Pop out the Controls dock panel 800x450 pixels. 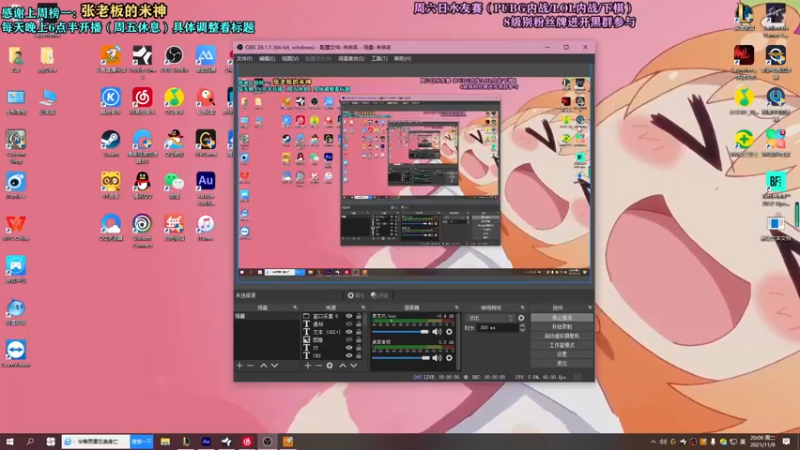click(590, 308)
